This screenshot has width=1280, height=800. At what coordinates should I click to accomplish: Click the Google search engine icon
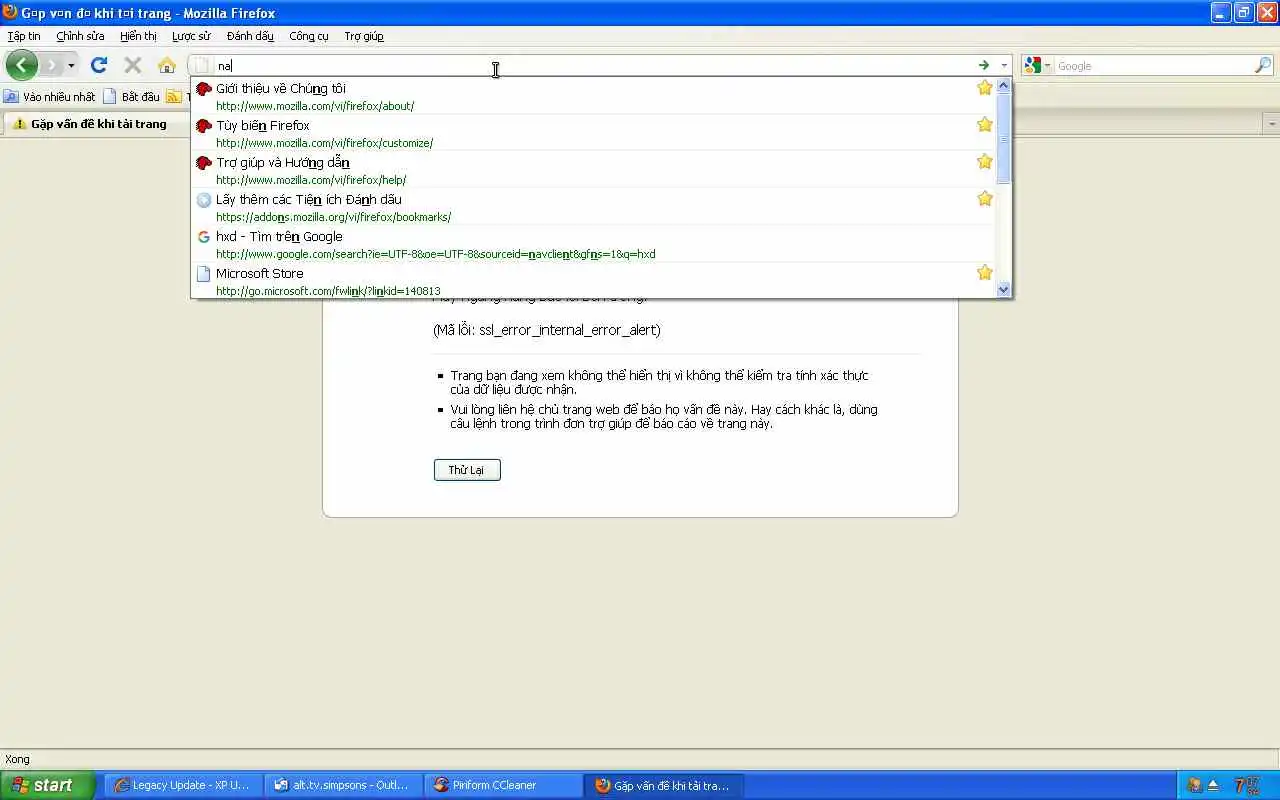[x=1033, y=66]
